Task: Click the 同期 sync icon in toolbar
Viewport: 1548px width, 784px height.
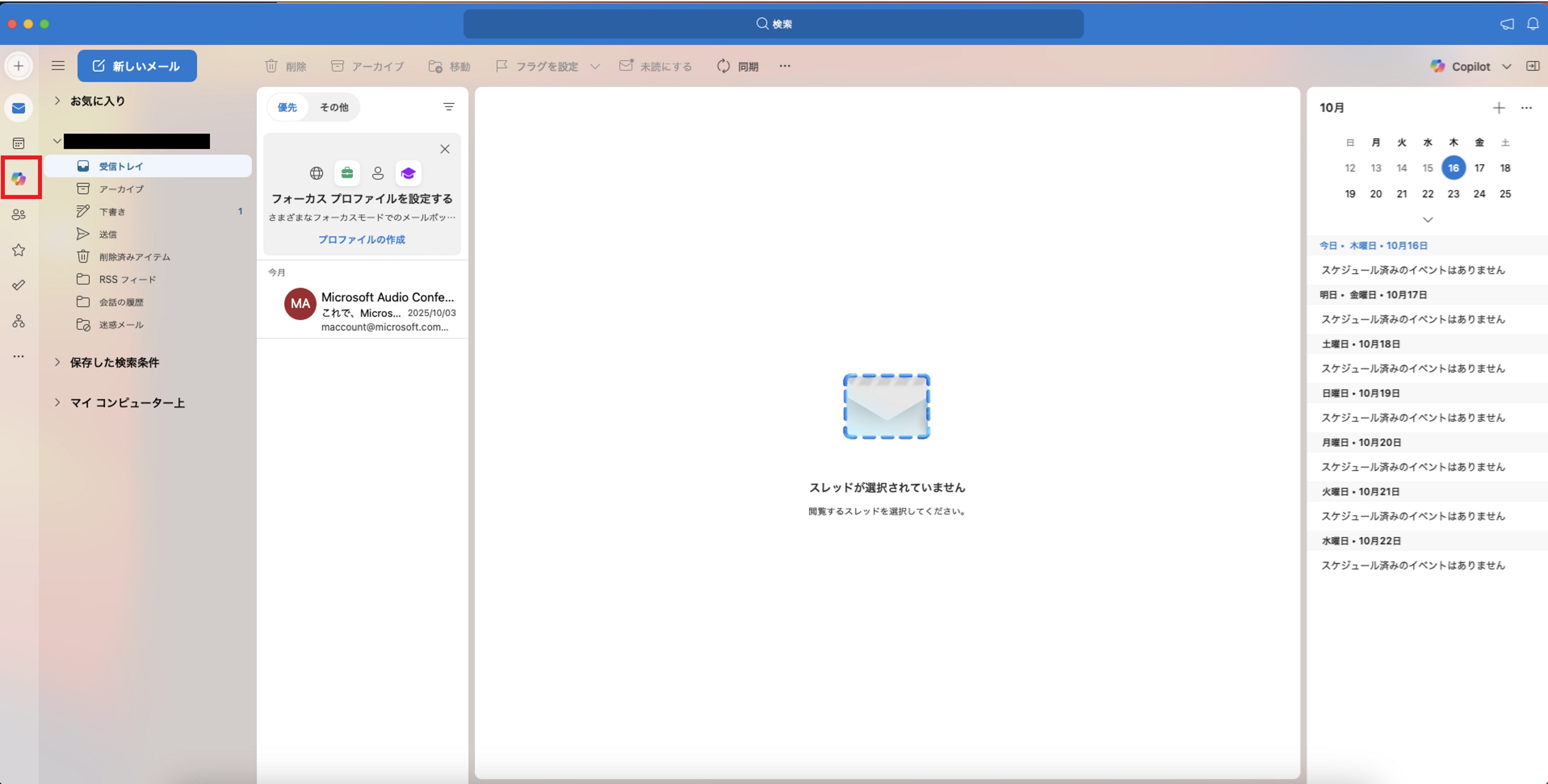Action: pos(723,66)
